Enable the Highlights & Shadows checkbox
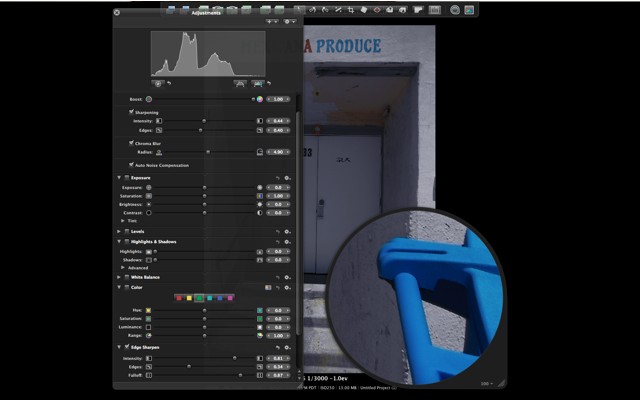Viewport: 640px width, 400px height. (127, 242)
